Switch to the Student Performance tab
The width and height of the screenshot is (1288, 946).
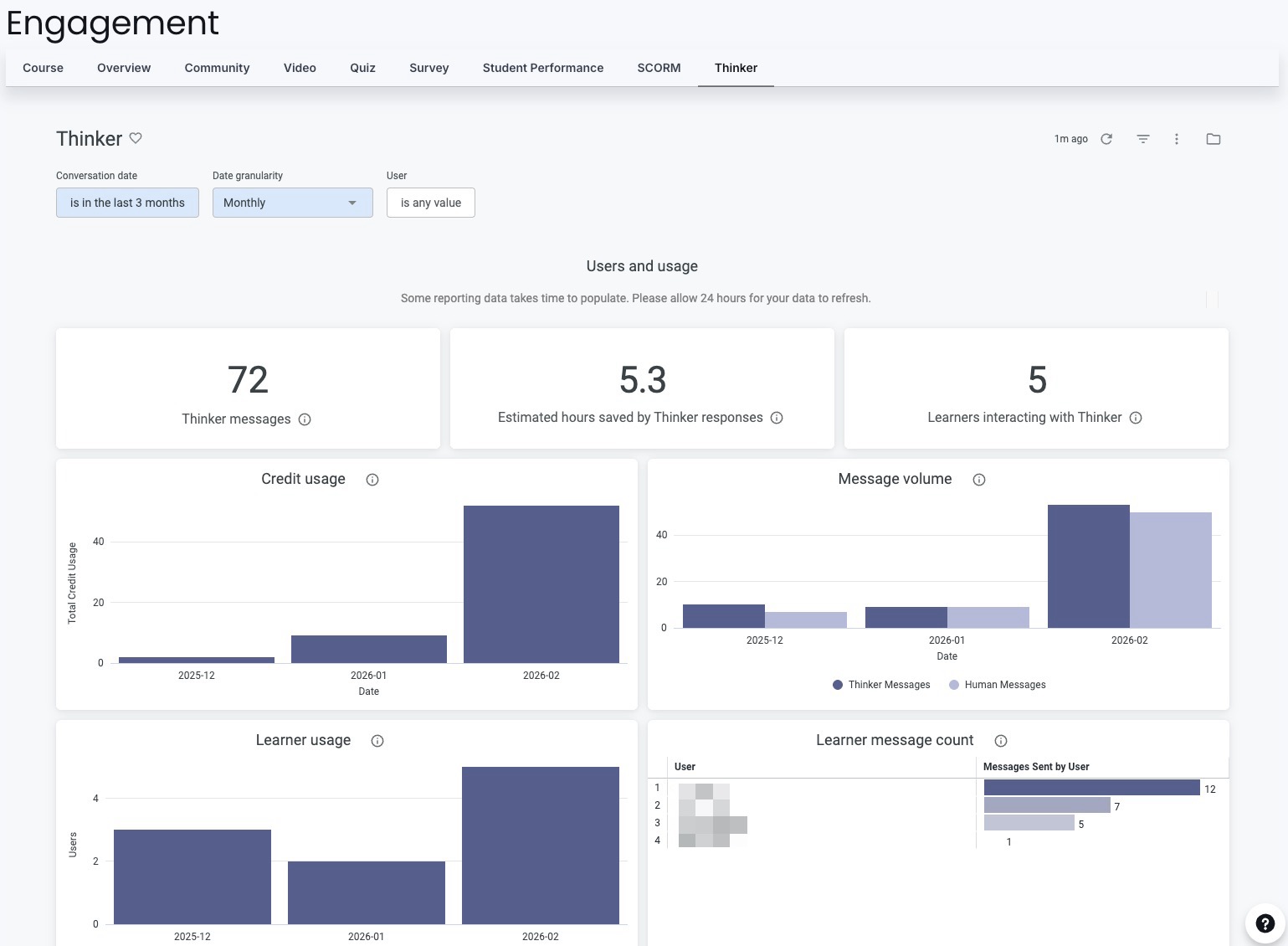click(x=543, y=68)
